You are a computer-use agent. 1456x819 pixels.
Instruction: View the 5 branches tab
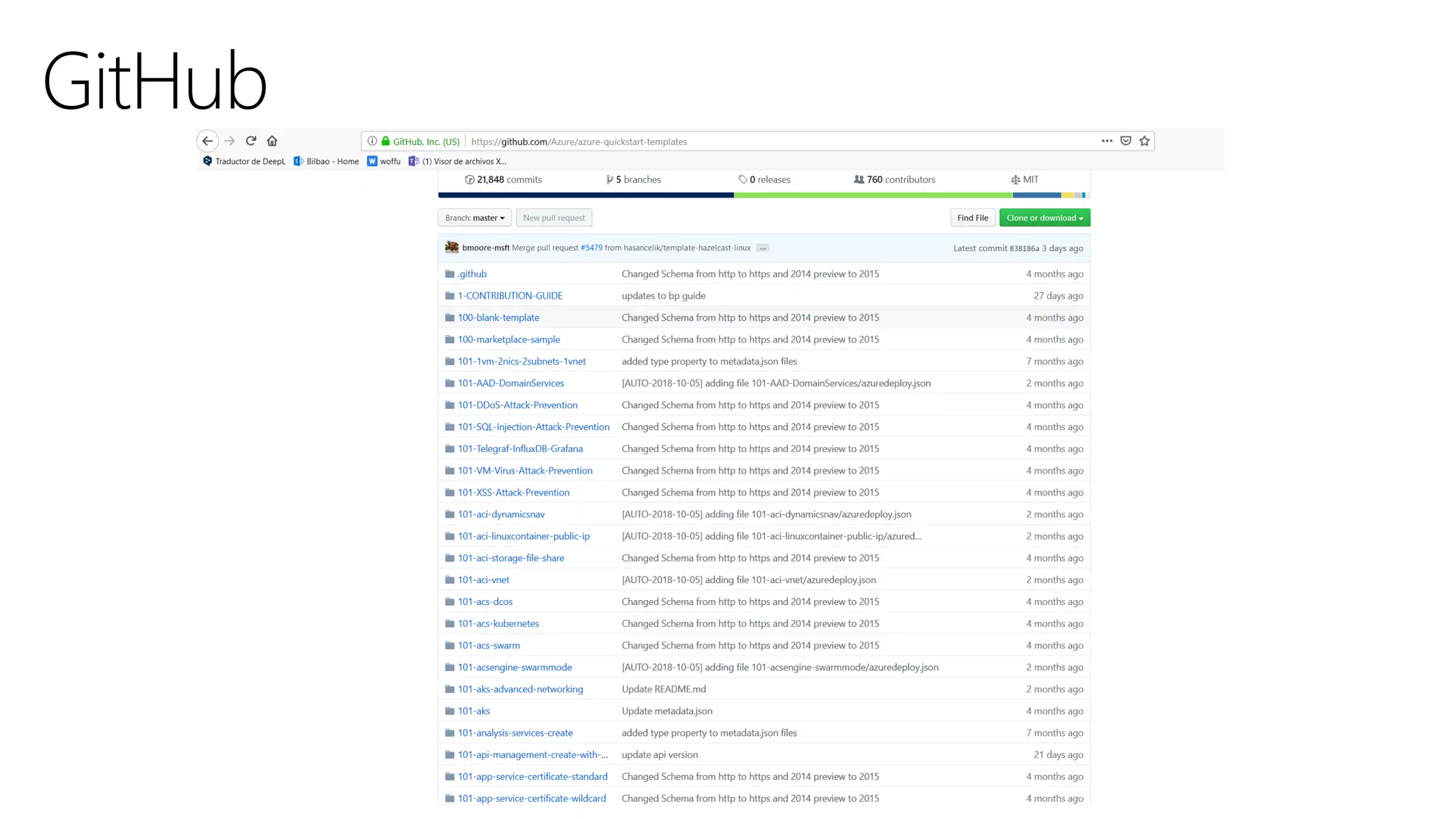tap(633, 179)
